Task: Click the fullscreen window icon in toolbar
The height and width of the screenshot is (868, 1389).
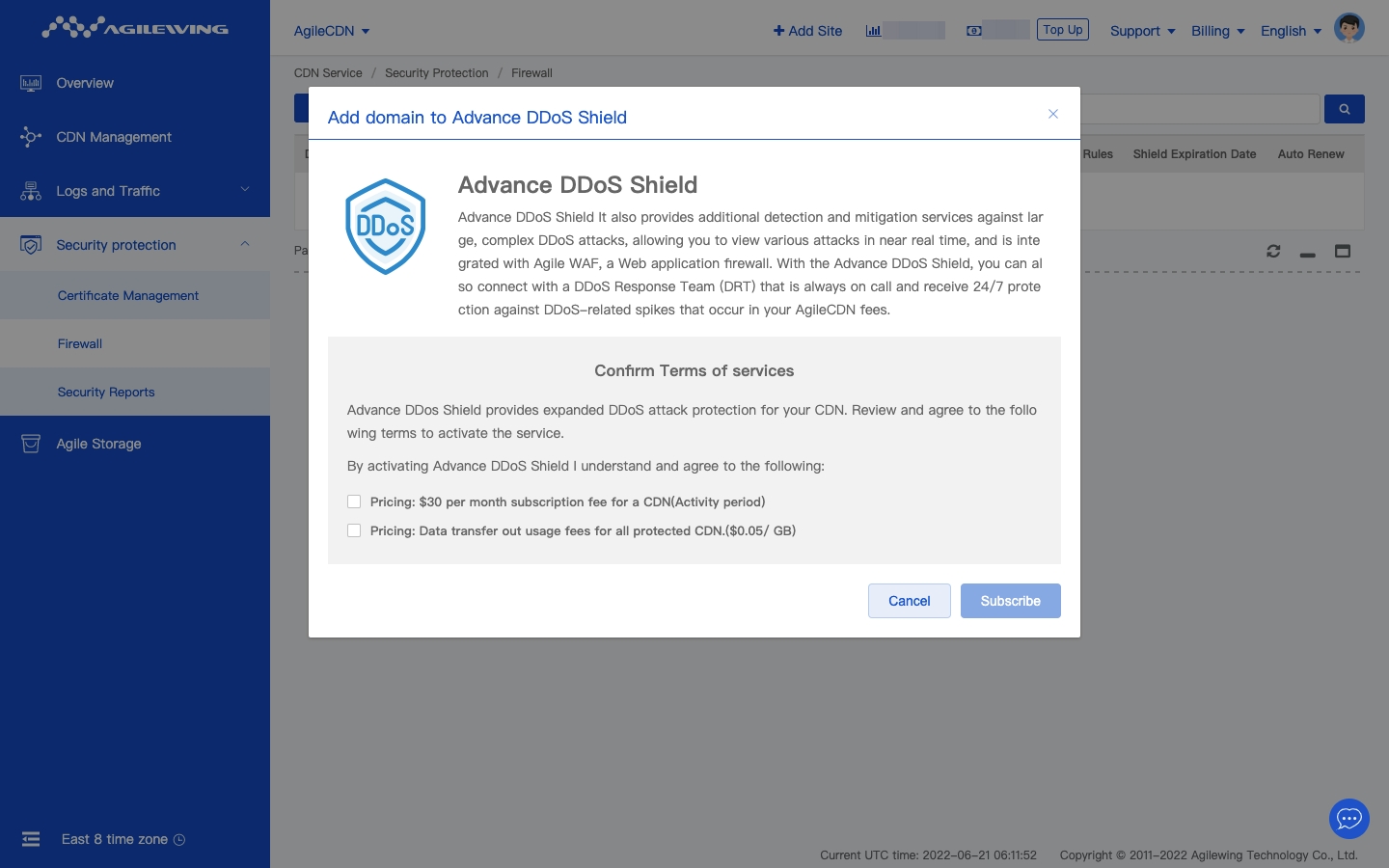Action: 1343,251
